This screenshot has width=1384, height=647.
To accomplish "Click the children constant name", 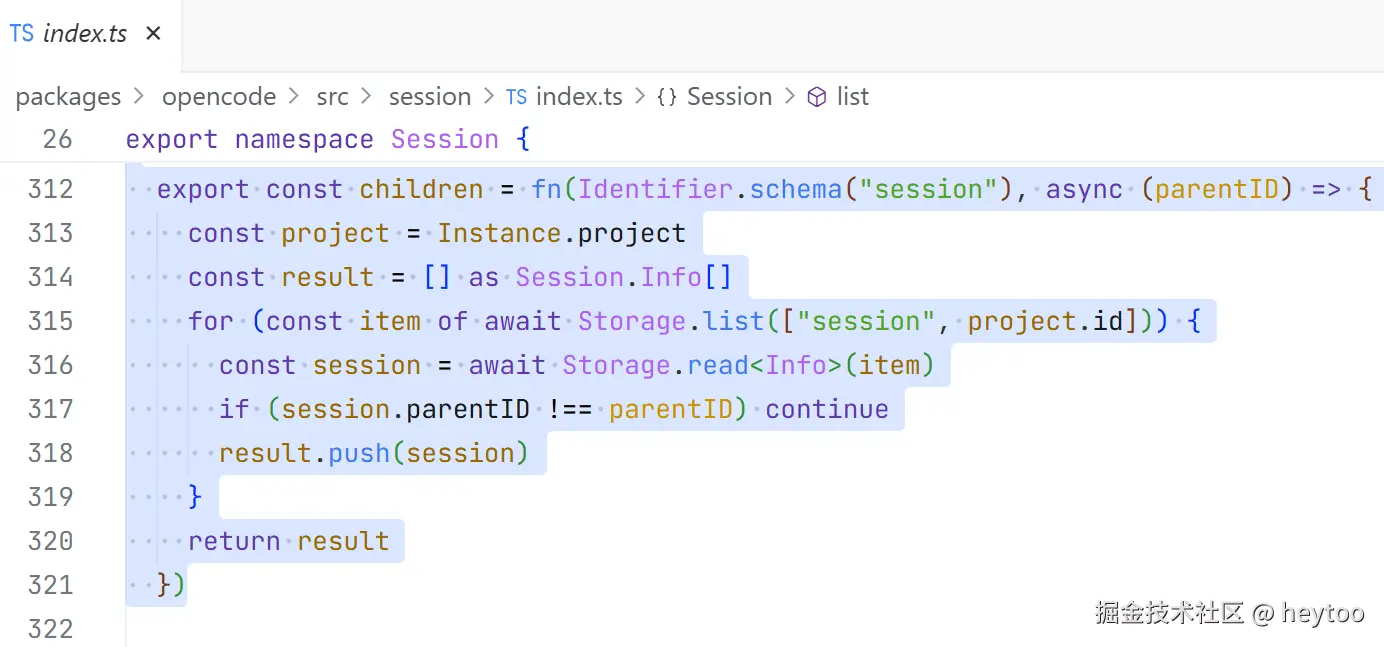I will pos(421,189).
